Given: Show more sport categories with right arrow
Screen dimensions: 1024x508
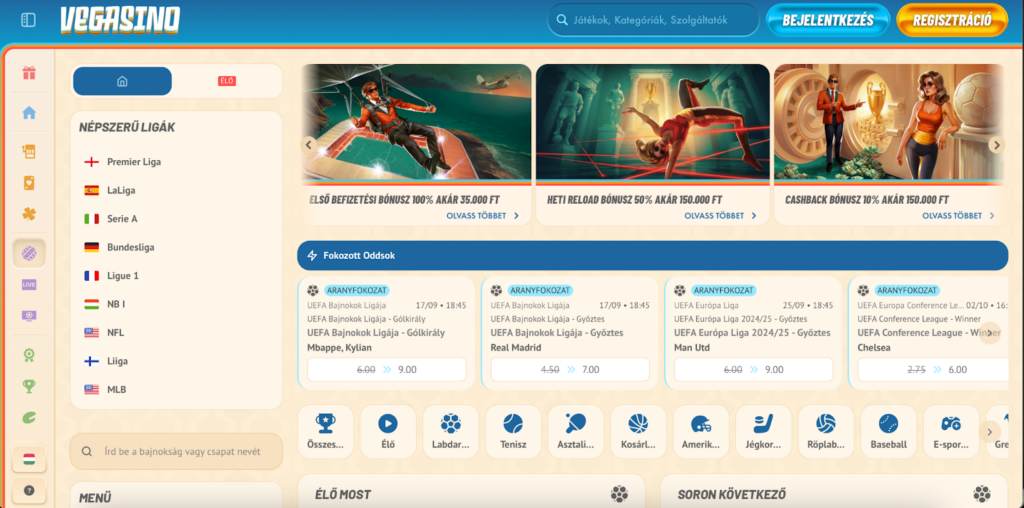Looking at the screenshot, I should (989, 432).
